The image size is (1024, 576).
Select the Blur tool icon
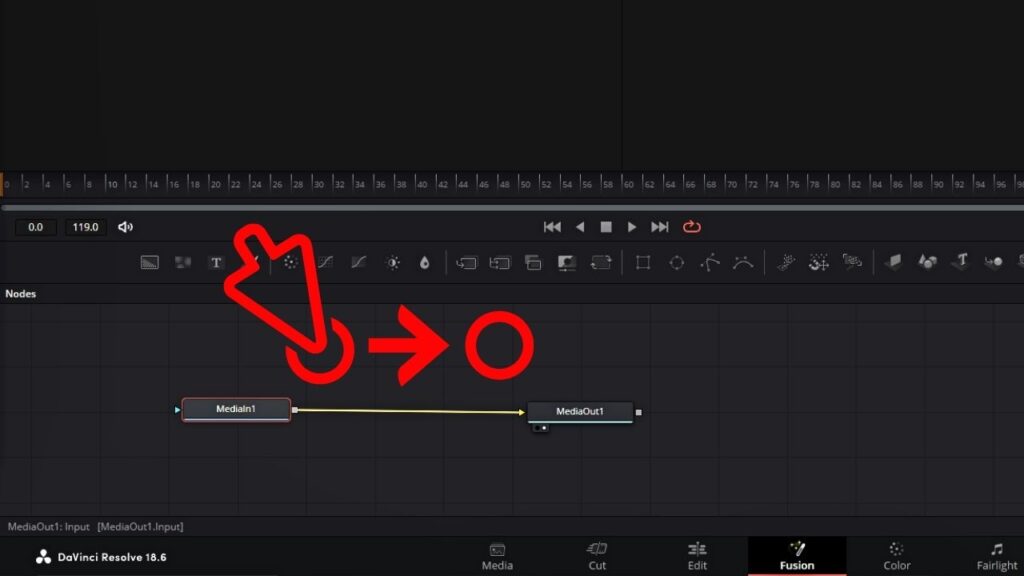pos(424,262)
